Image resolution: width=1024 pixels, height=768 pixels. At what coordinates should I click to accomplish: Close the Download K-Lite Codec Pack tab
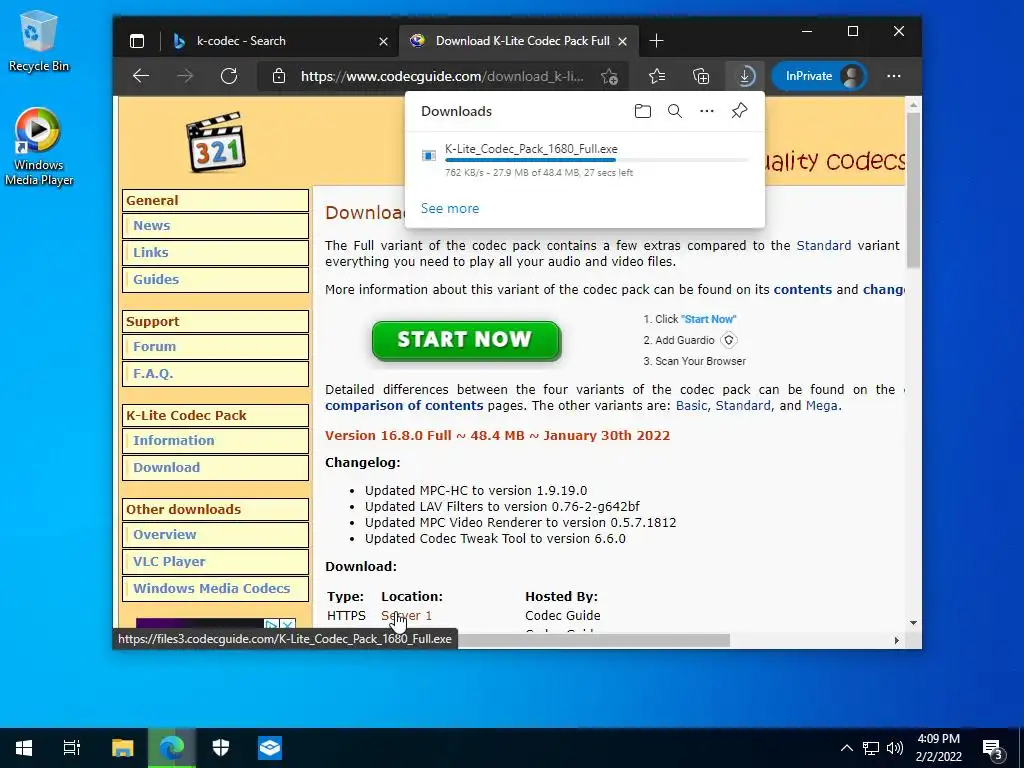[x=622, y=41]
